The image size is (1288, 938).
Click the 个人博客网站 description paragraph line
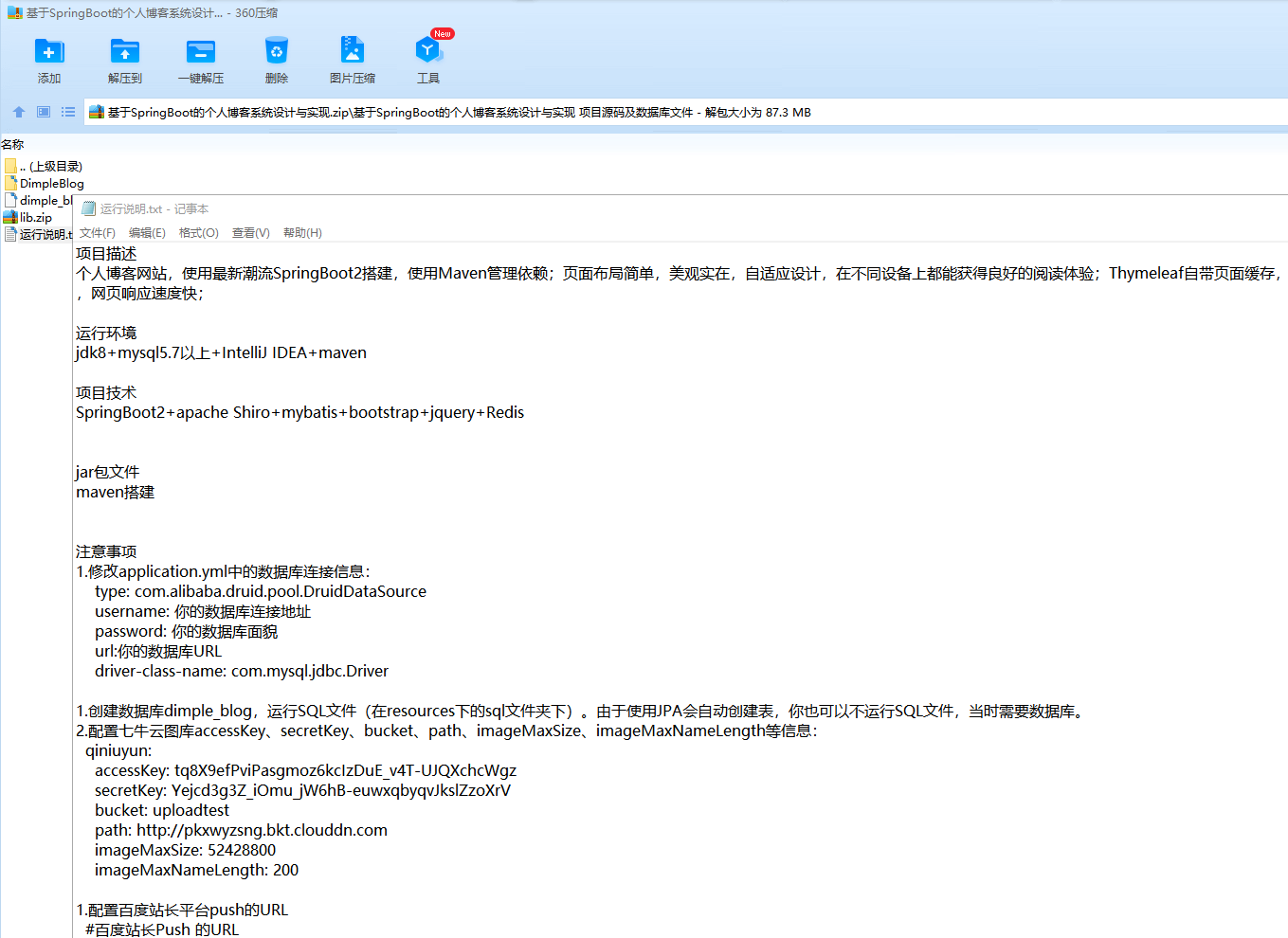coord(680,274)
